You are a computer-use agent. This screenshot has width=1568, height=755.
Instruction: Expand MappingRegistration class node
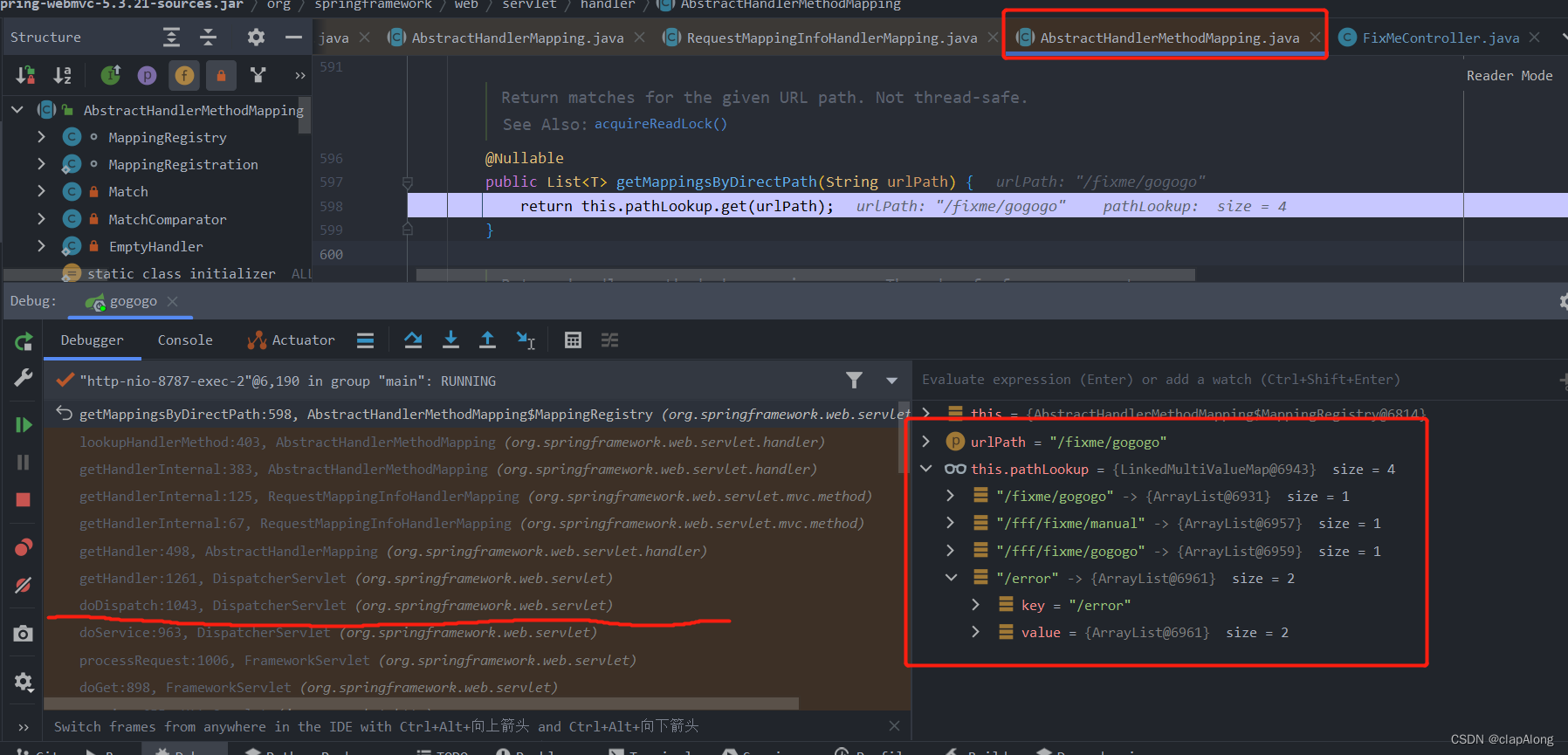(x=41, y=164)
